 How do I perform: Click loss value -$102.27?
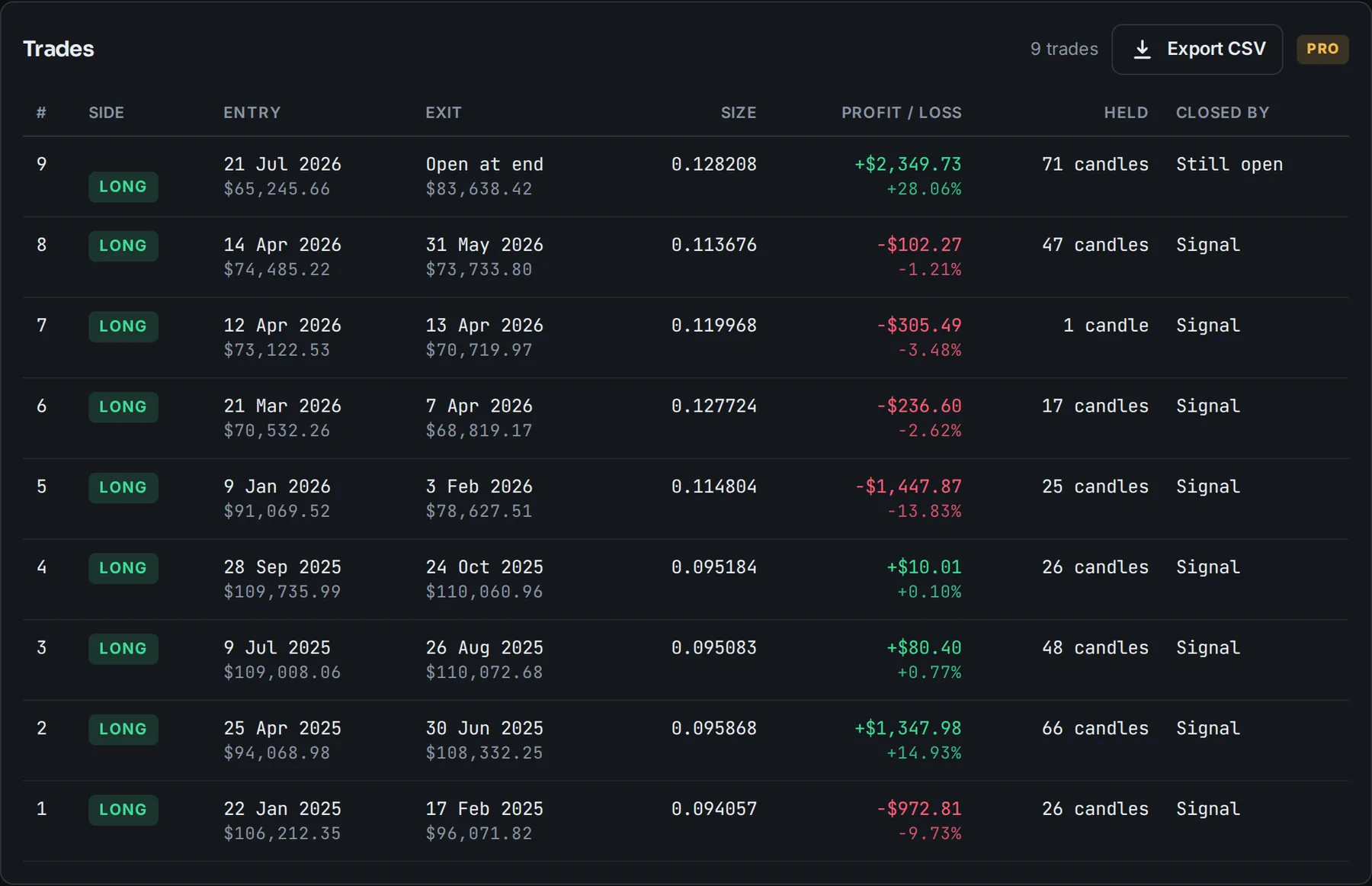point(918,245)
